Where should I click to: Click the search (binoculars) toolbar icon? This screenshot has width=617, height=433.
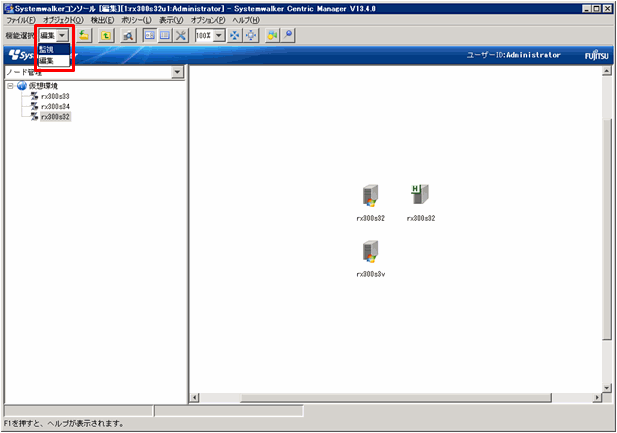(128, 35)
